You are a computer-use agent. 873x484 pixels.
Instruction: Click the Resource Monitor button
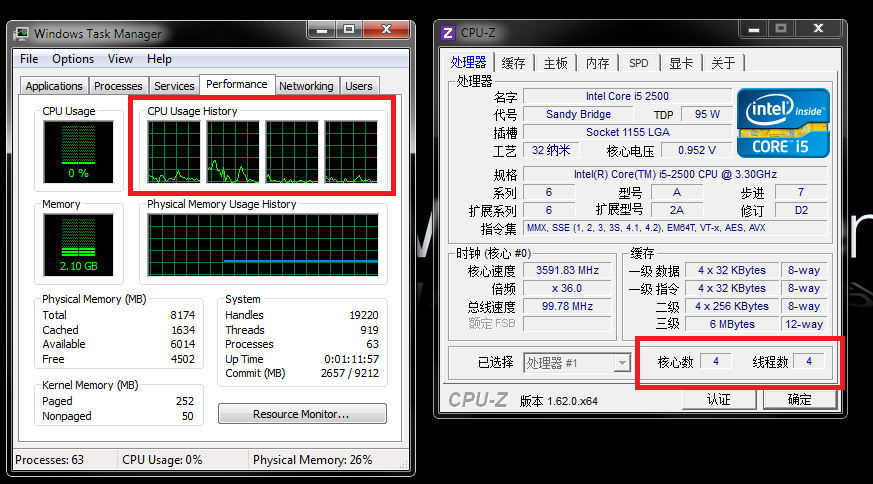tap(302, 414)
